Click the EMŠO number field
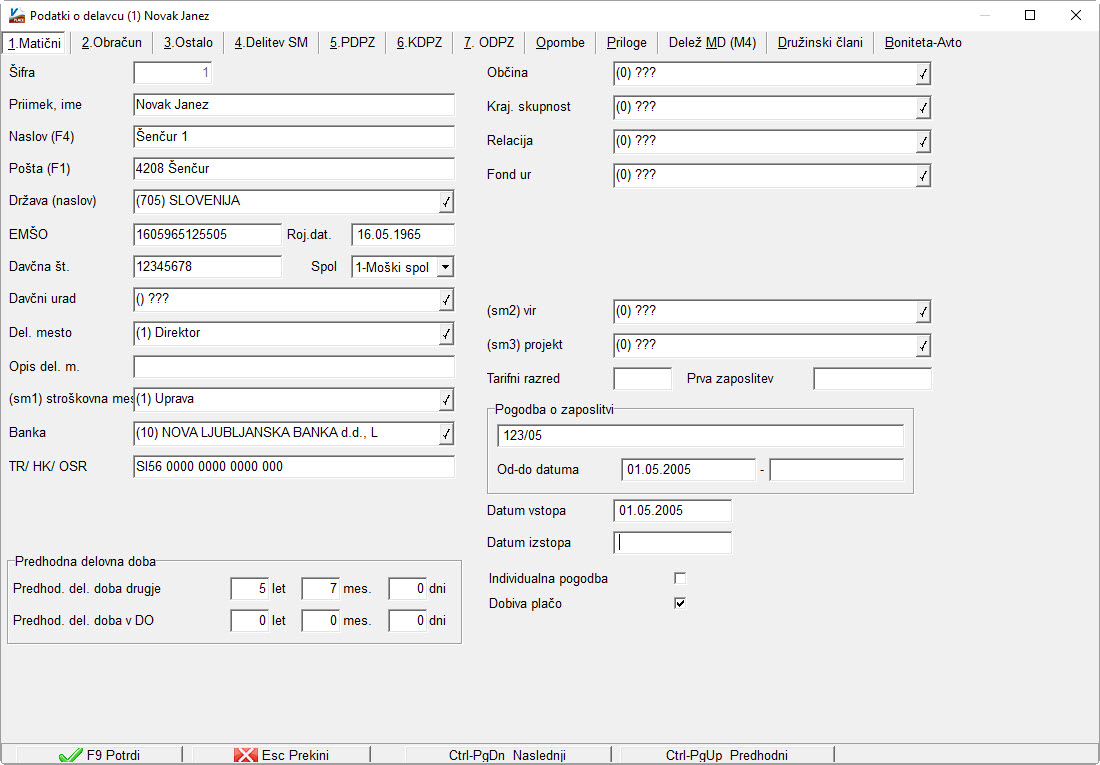This screenshot has height=765, width=1100. [208, 235]
